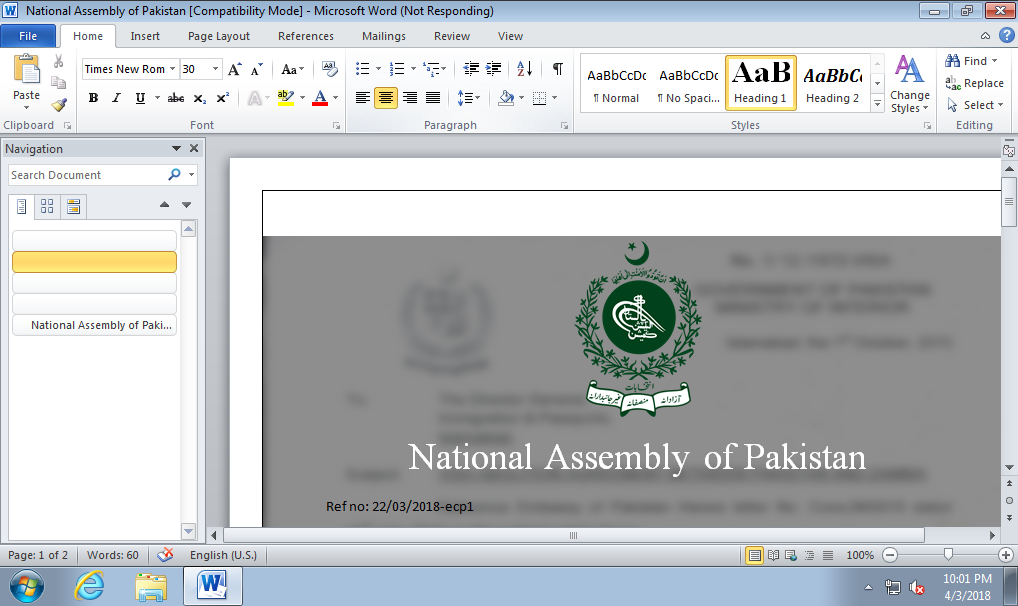Click spelling check icon in status bar

165,555
